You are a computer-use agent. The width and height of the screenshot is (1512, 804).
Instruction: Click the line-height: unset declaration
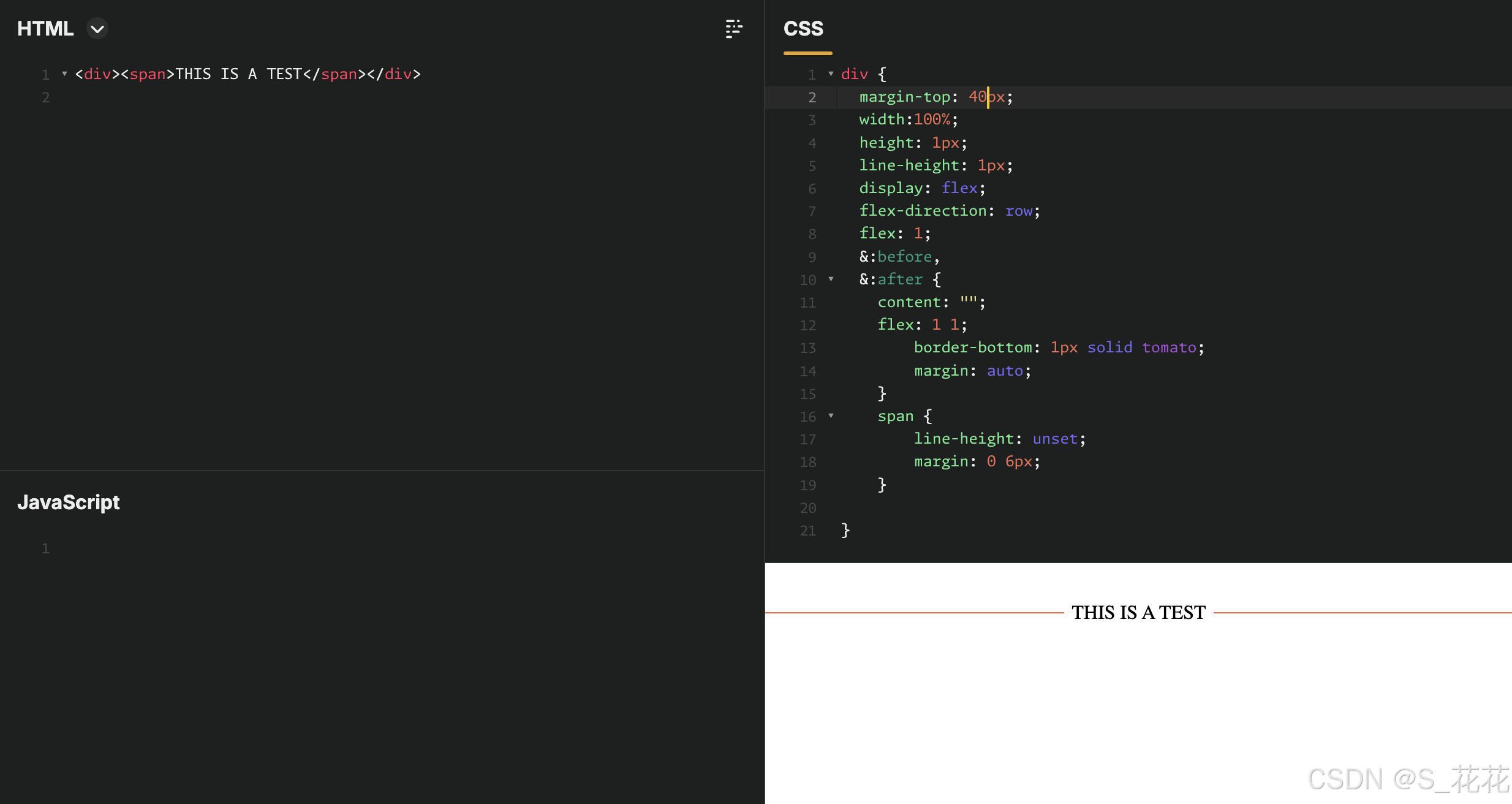[x=1000, y=439]
